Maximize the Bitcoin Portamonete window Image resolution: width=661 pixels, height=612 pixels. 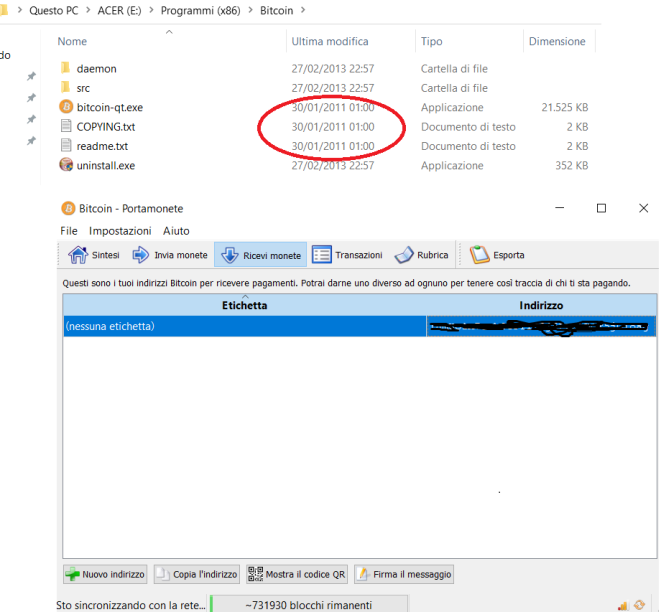pyautogui.click(x=601, y=208)
